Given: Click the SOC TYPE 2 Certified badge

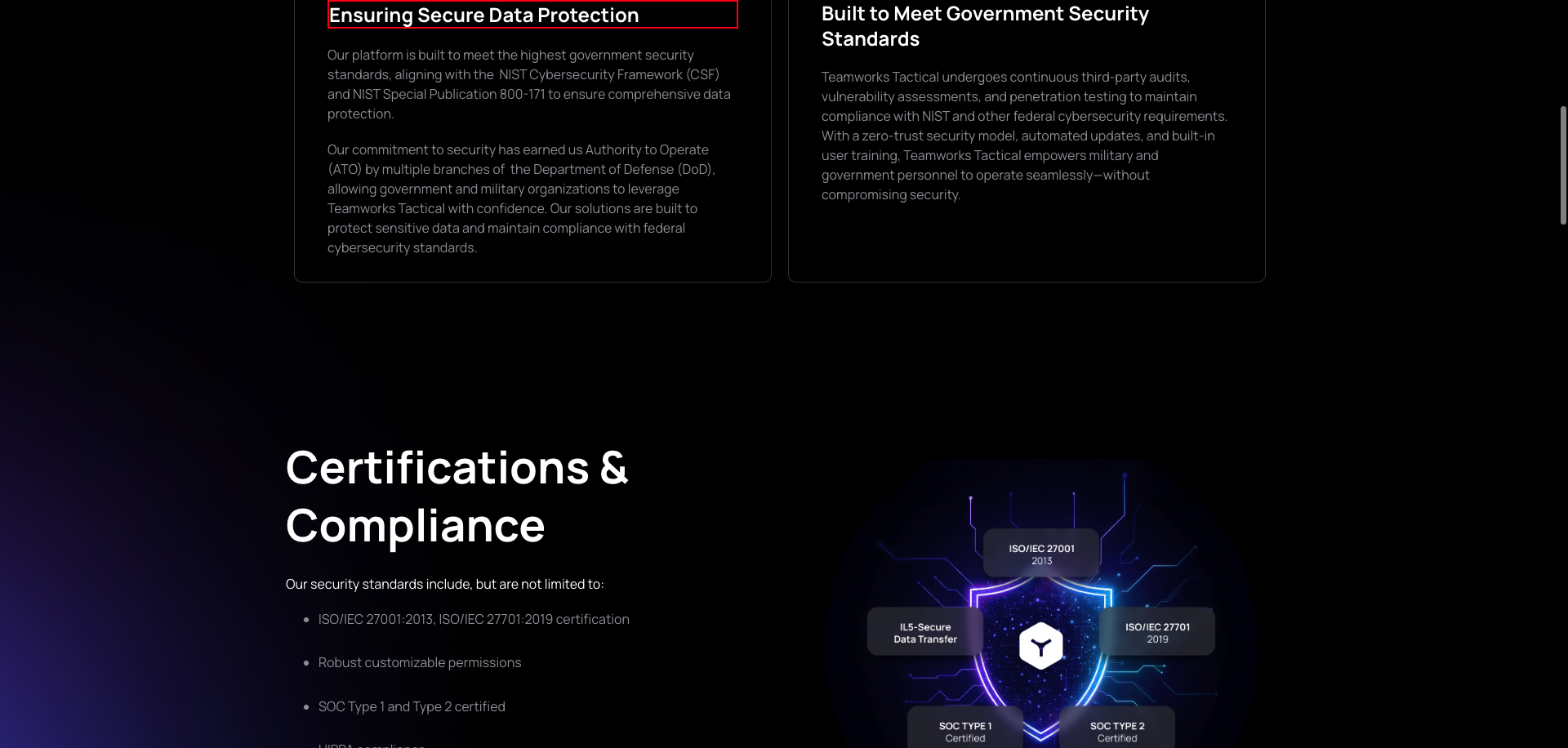Looking at the screenshot, I should tap(1116, 731).
